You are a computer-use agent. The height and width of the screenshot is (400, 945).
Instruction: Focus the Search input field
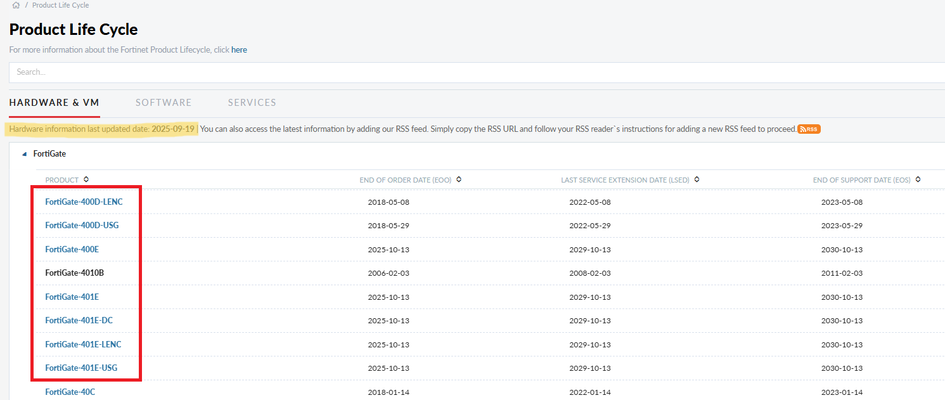pyautogui.click(x=477, y=72)
